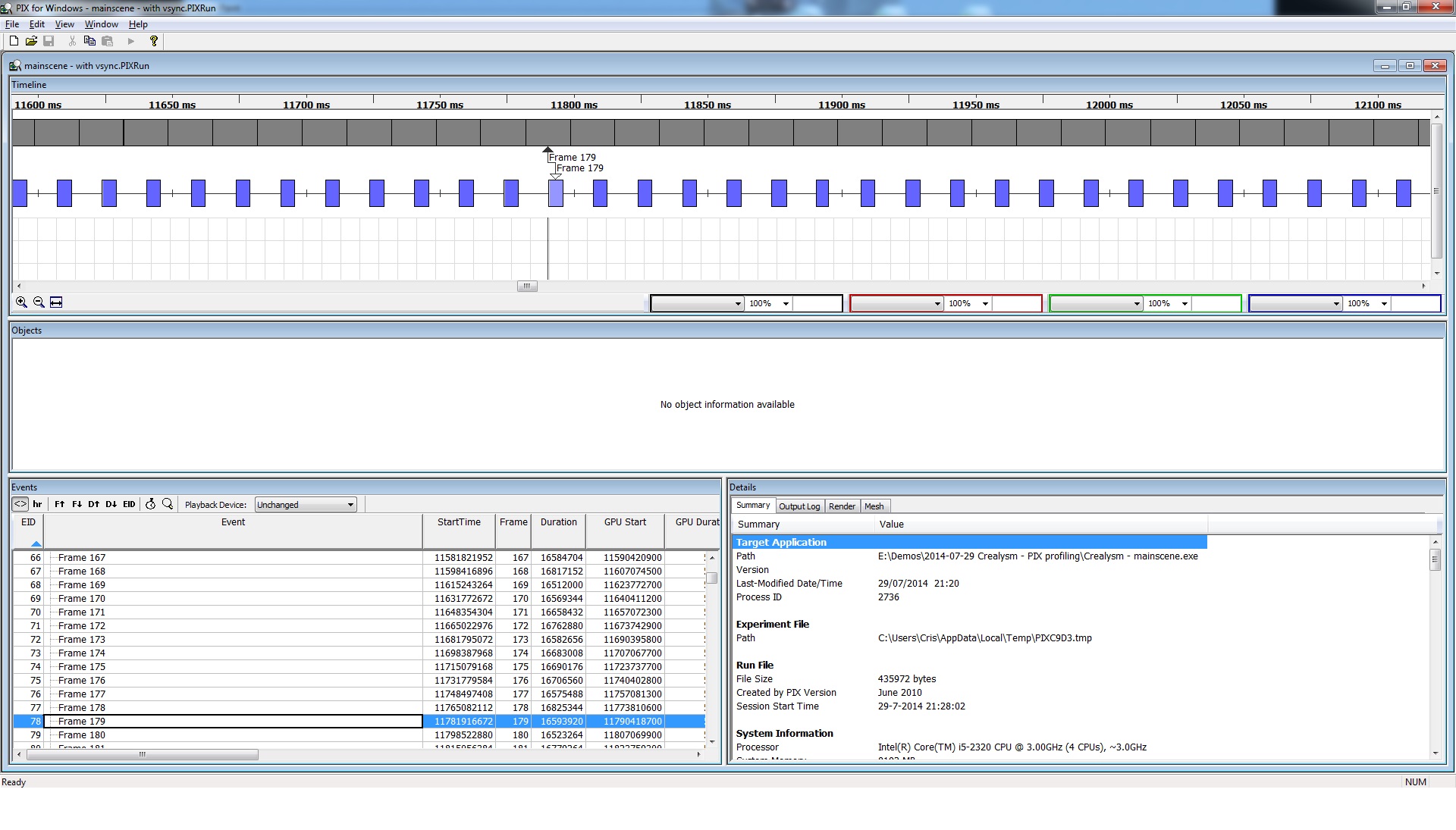Fit timeline to window icon
Viewport: 1456px width, 830px height.
pos(56,302)
